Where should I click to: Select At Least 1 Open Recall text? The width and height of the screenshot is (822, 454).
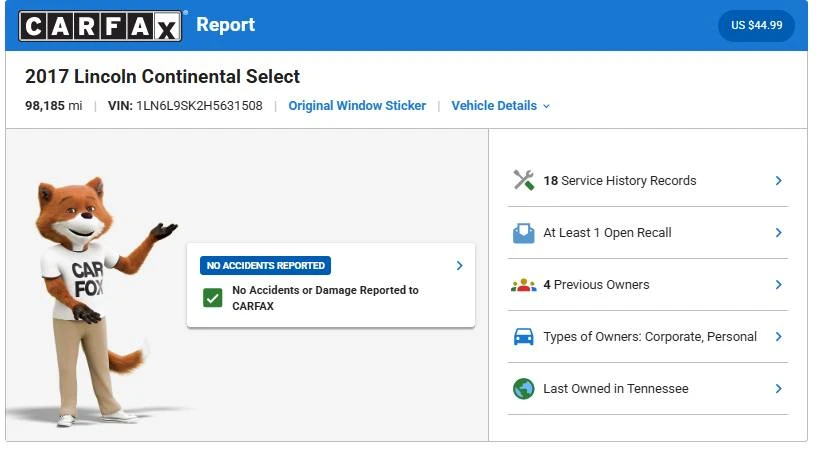(607, 233)
